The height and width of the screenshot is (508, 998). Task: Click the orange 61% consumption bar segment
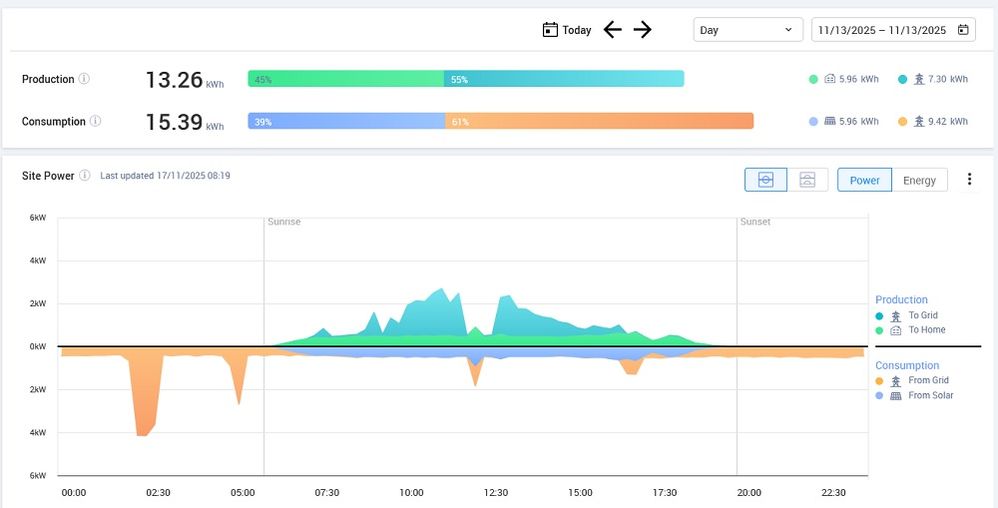pyautogui.click(x=598, y=121)
